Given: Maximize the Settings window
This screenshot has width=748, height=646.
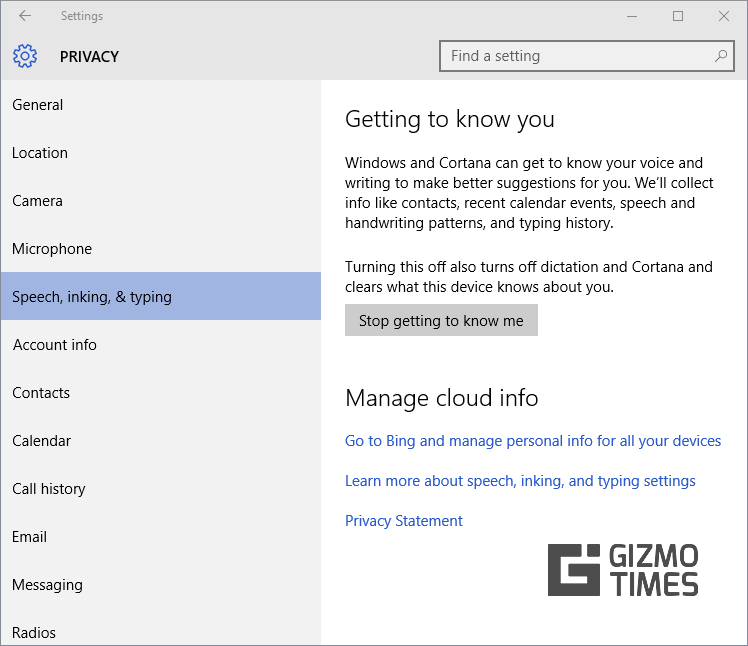Looking at the screenshot, I should (x=678, y=16).
